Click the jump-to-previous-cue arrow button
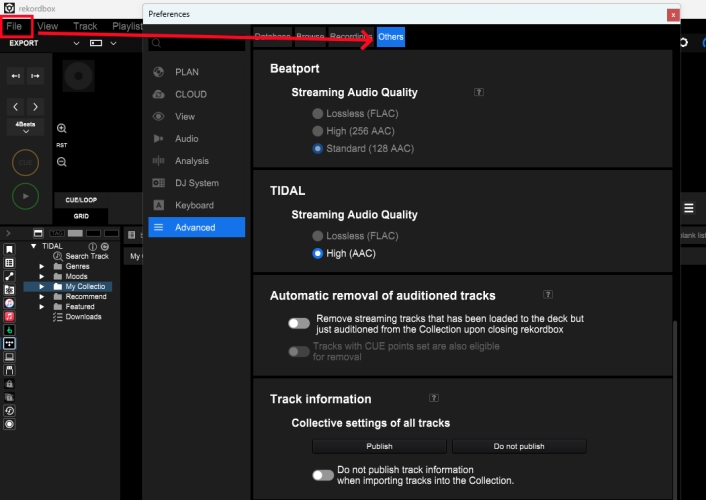The width and height of the screenshot is (706, 500). click(16, 76)
